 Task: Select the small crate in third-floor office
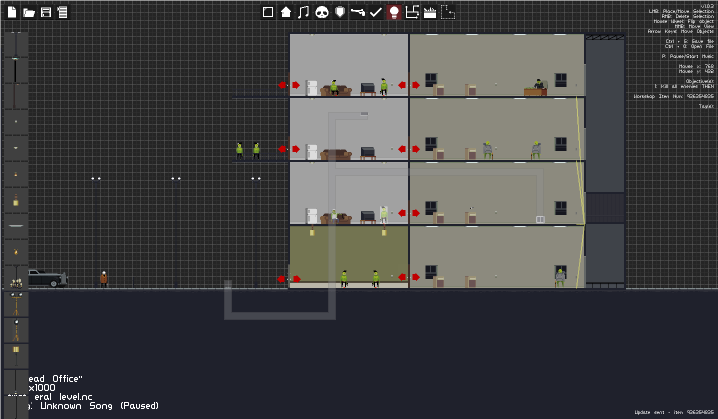point(540,219)
